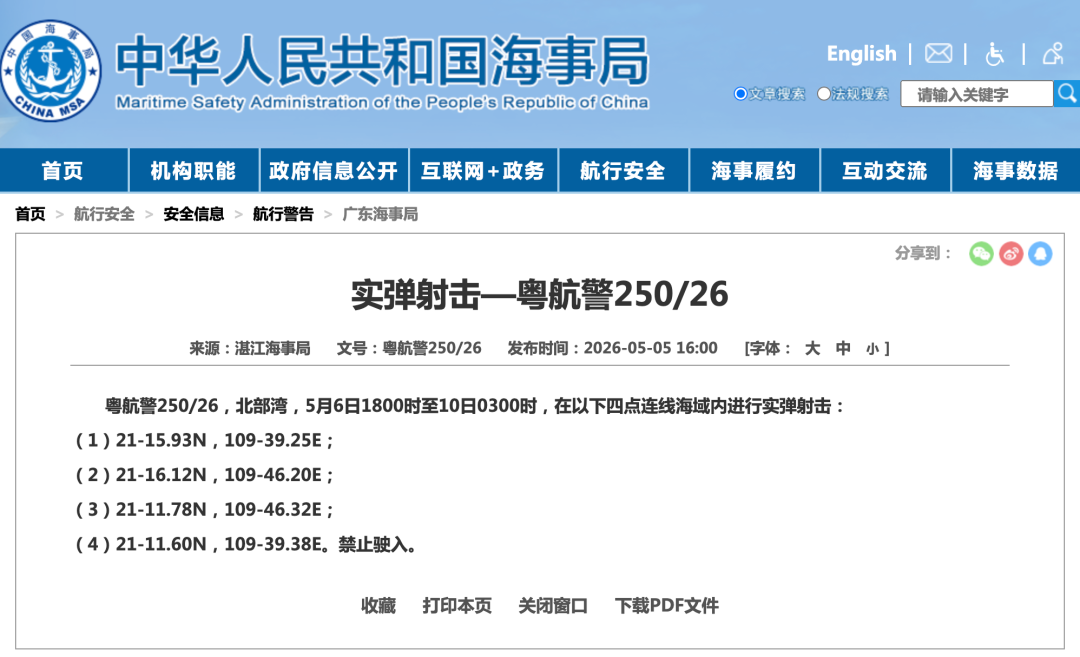Click 关闭窗口 to close the window
1080x657 pixels.
[x=553, y=605]
